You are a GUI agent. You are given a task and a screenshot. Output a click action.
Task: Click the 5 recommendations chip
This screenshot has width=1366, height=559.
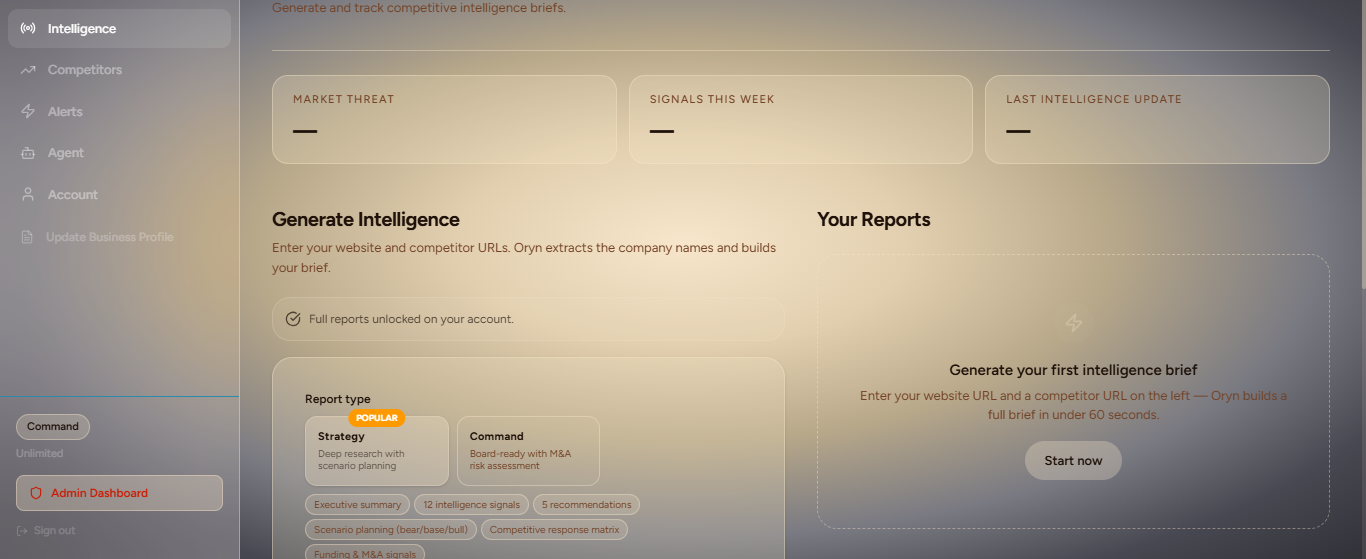[586, 505]
